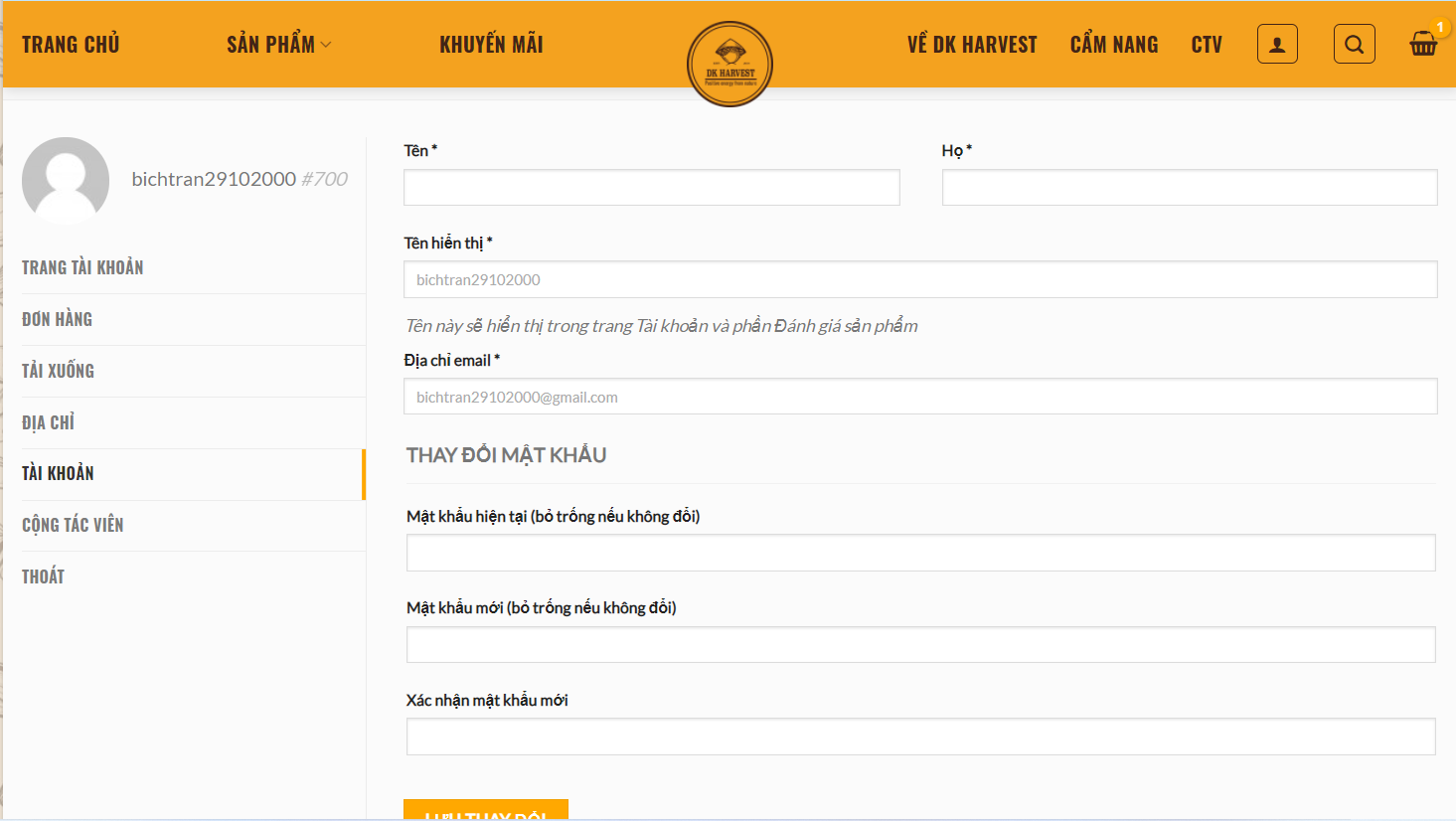Open Tải Xuống downloads section

tap(58, 371)
